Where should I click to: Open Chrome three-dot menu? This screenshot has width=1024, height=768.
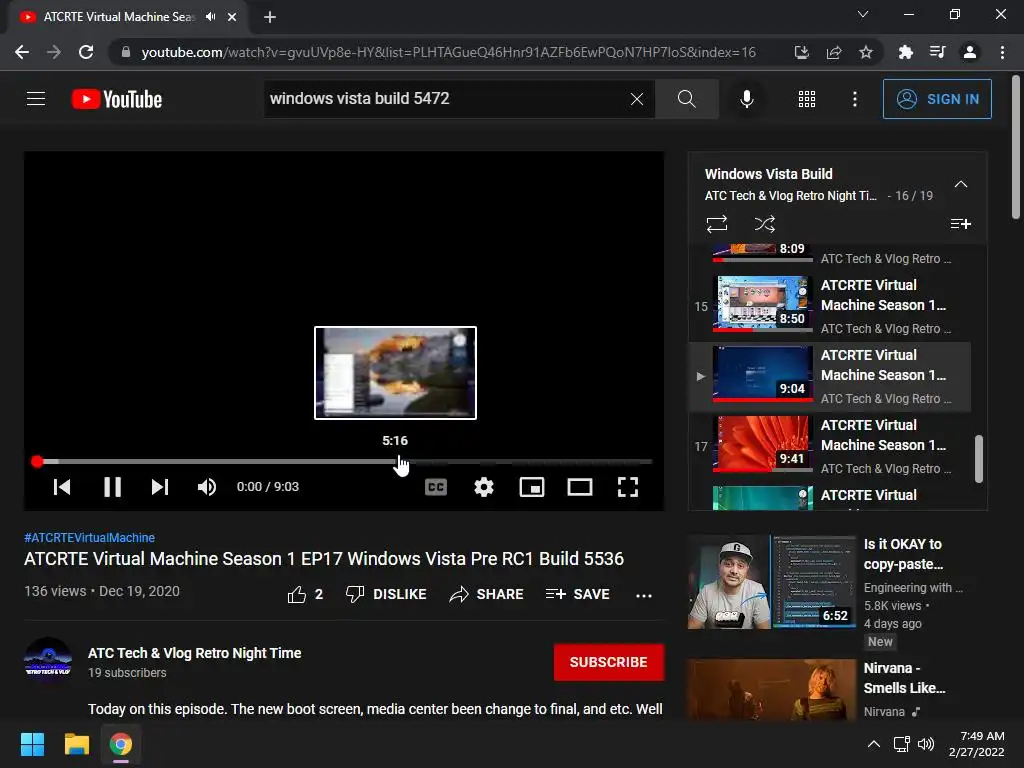1002,52
